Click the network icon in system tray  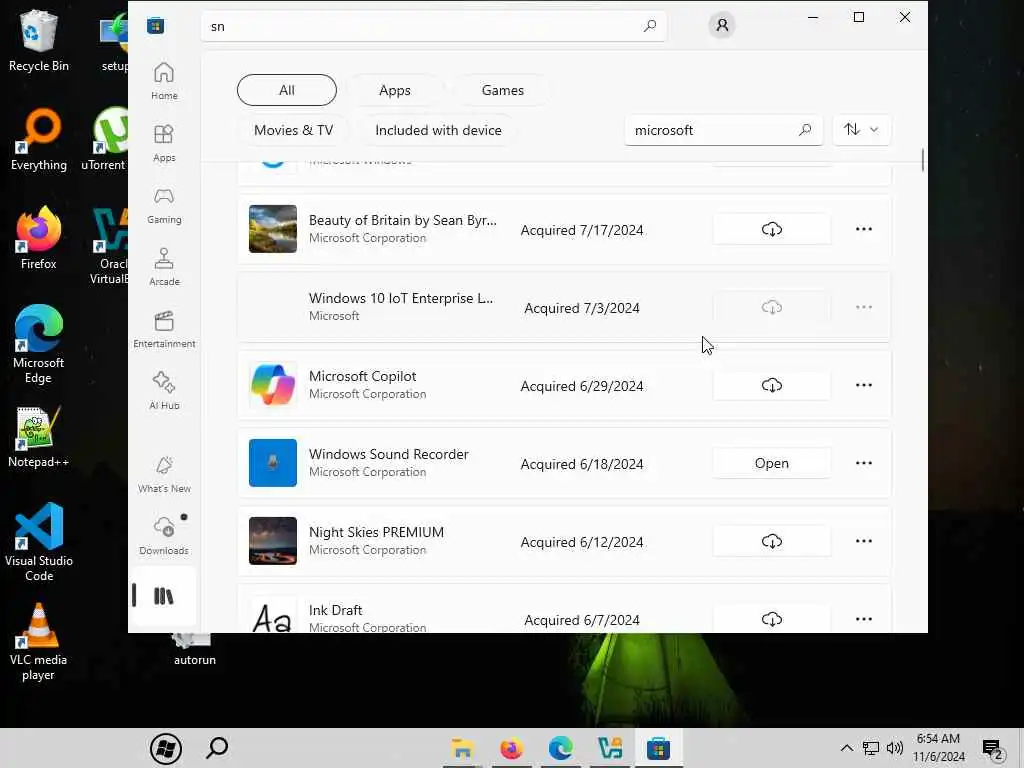click(x=871, y=748)
